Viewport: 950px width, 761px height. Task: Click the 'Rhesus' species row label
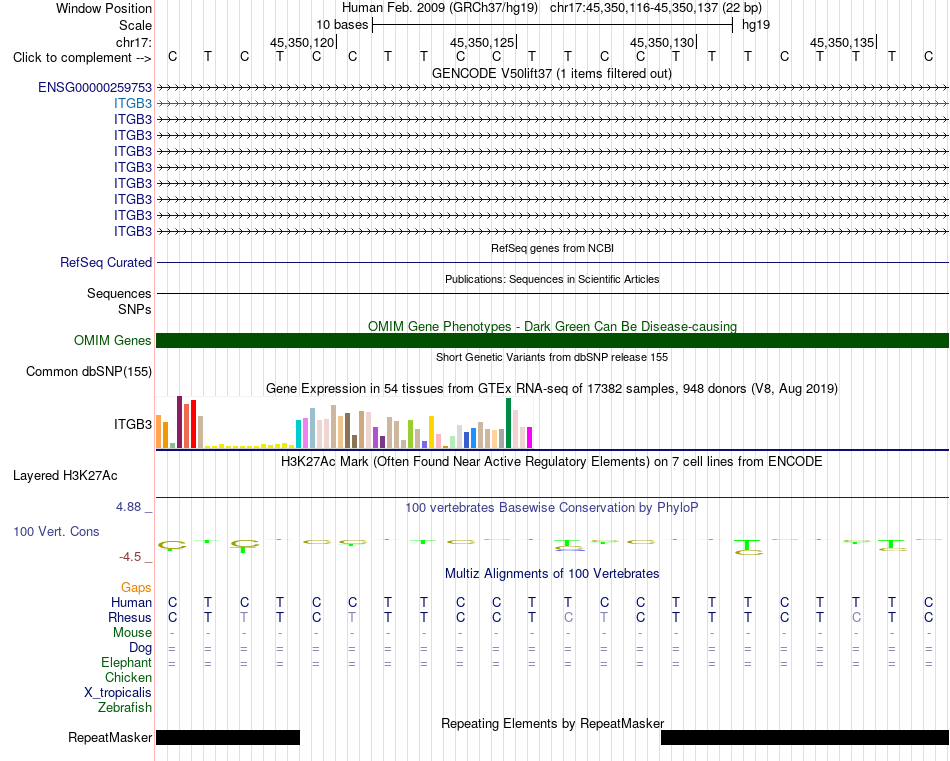point(130,617)
